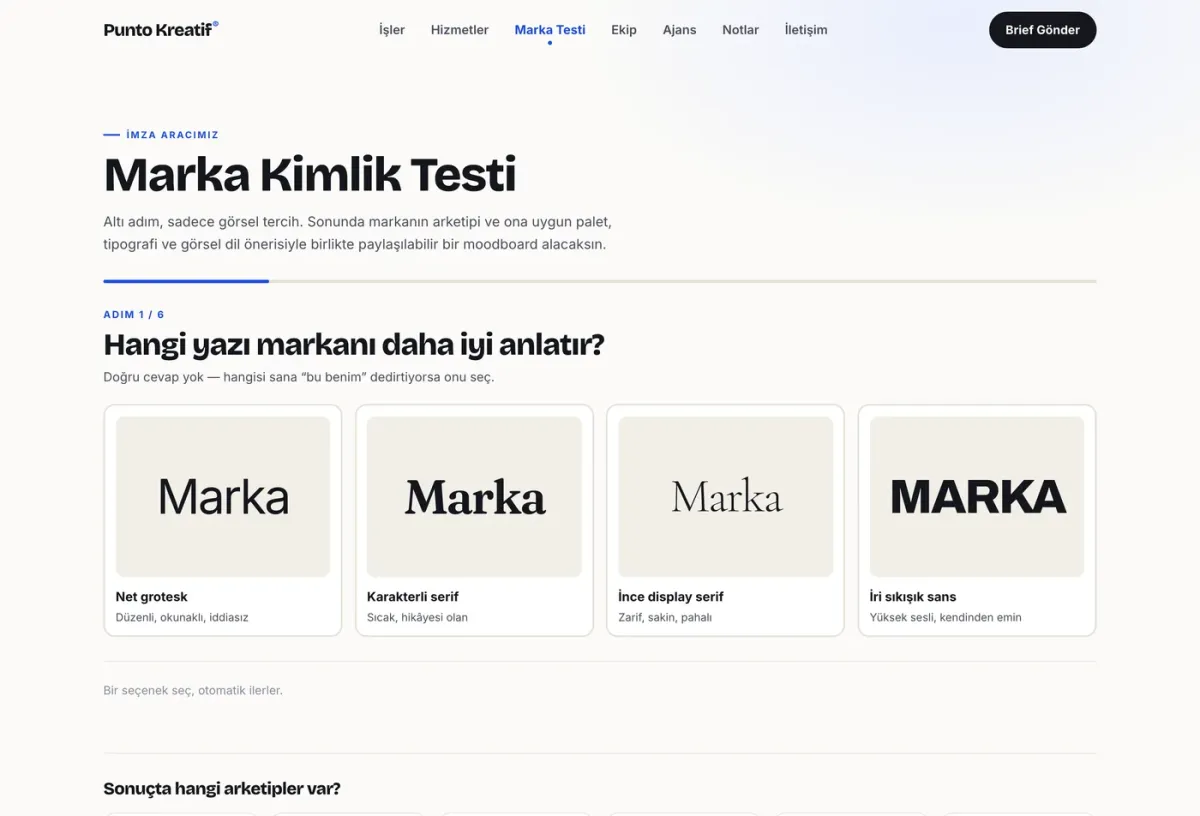Pick the İnce display serif card
Screen dimensions: 1200x816
click(726, 520)
